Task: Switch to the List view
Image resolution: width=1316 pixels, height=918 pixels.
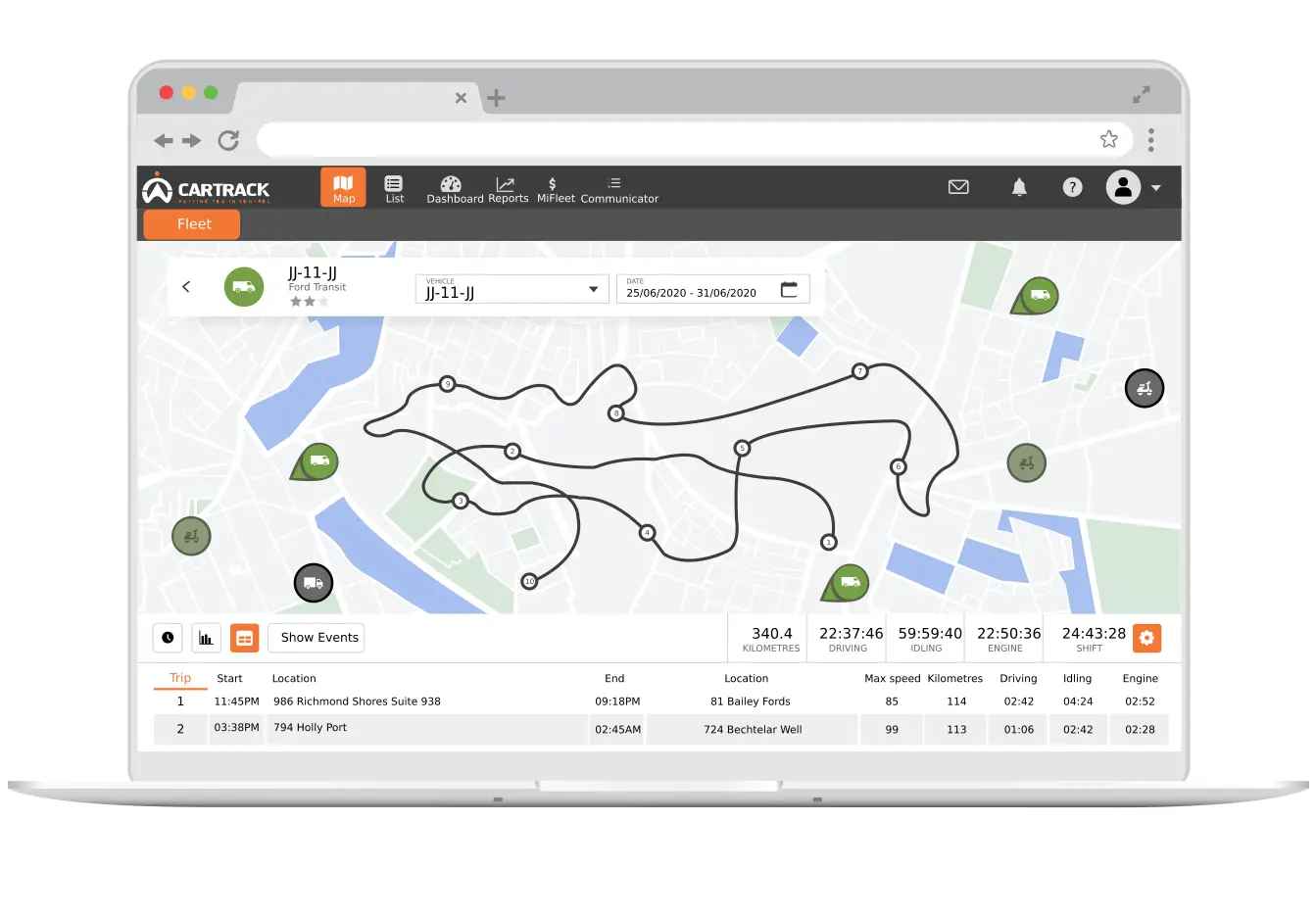Action: pyautogui.click(x=394, y=189)
